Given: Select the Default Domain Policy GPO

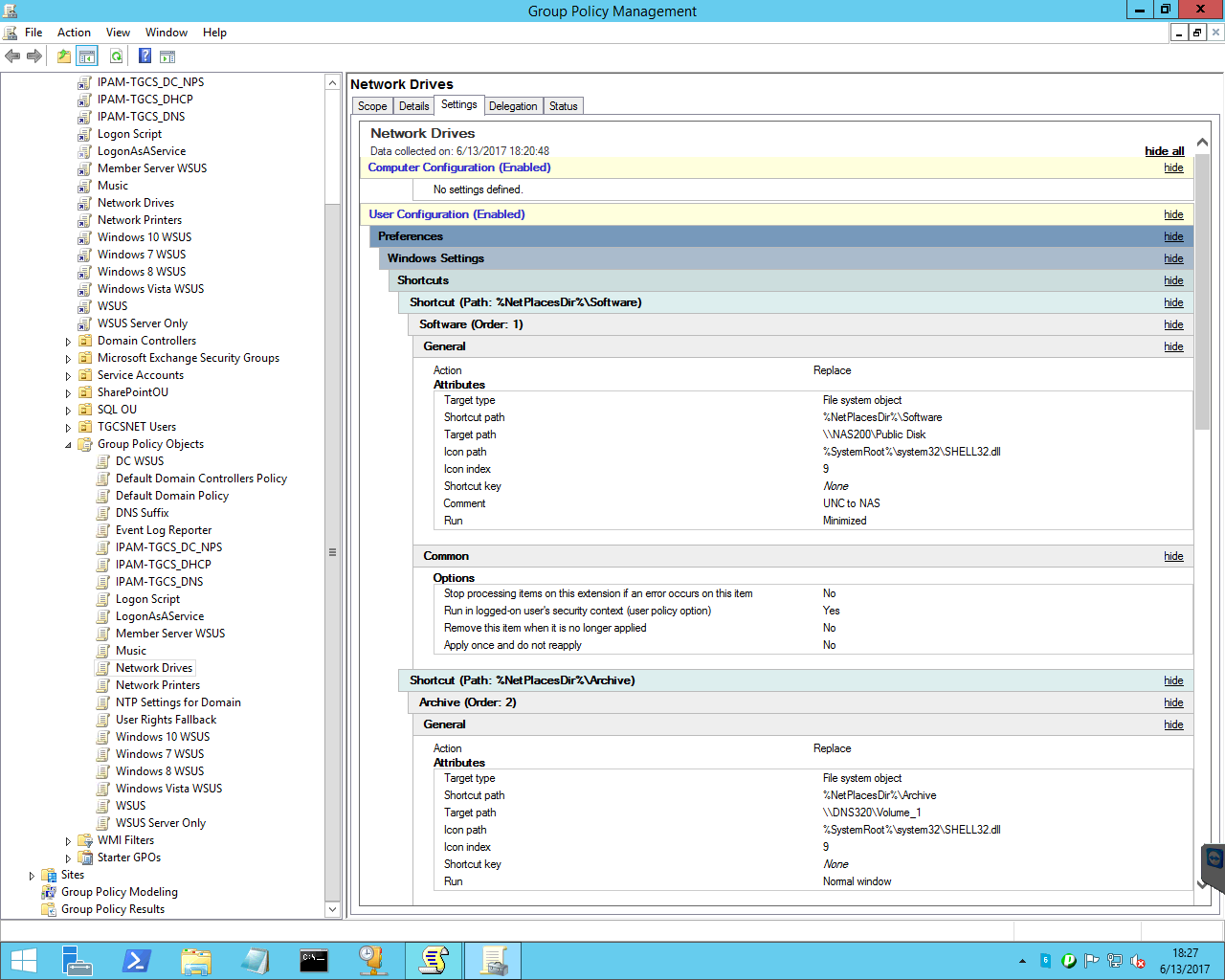Looking at the screenshot, I should point(171,496).
